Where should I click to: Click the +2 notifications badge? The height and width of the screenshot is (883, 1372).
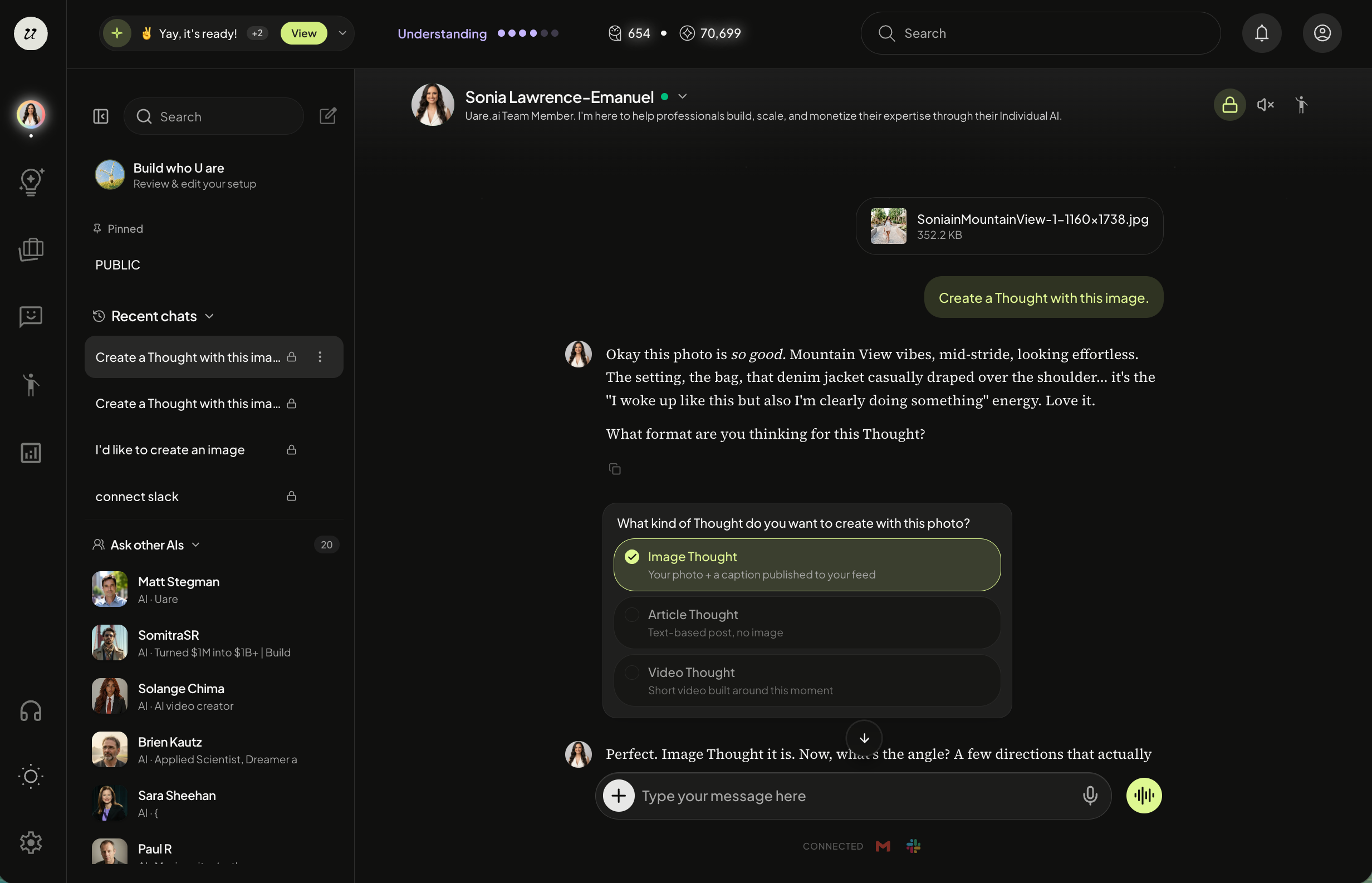[257, 33]
